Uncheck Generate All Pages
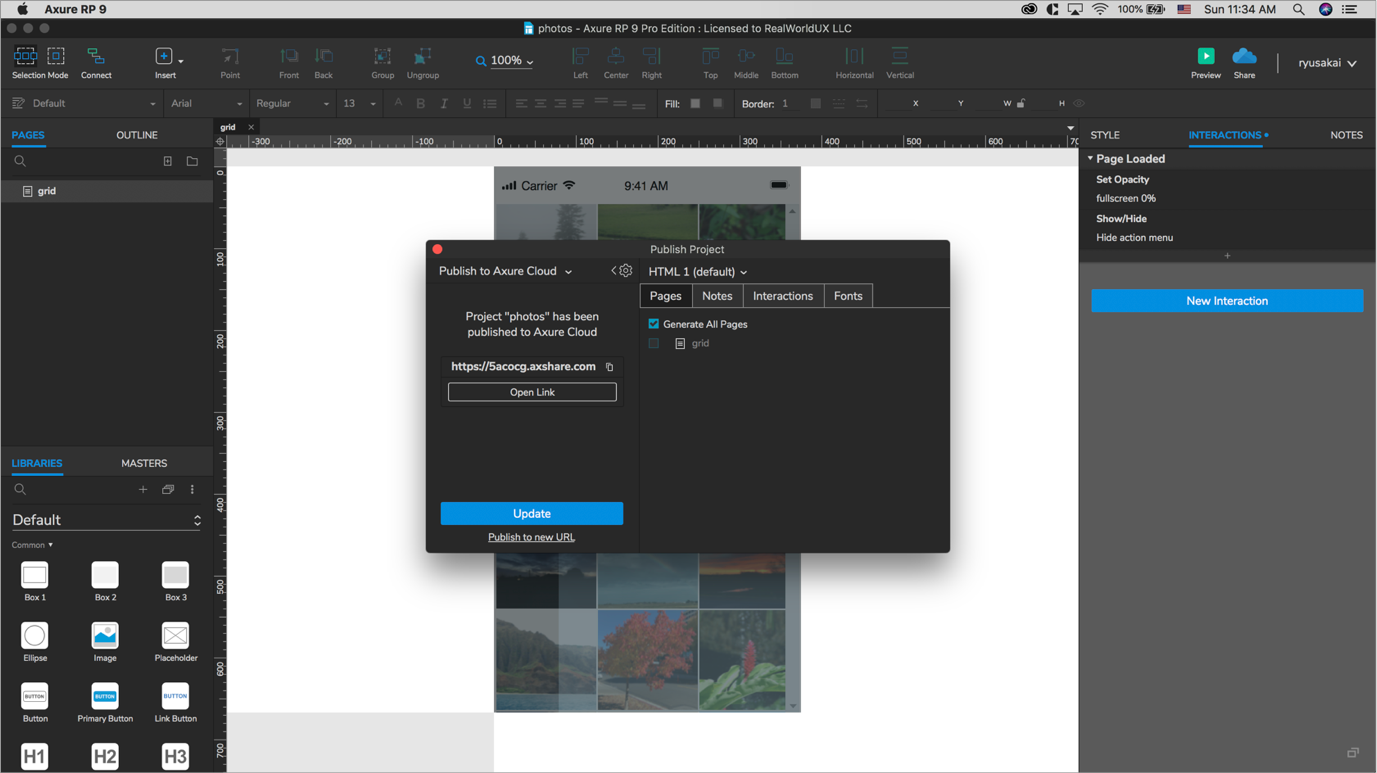 (x=654, y=324)
